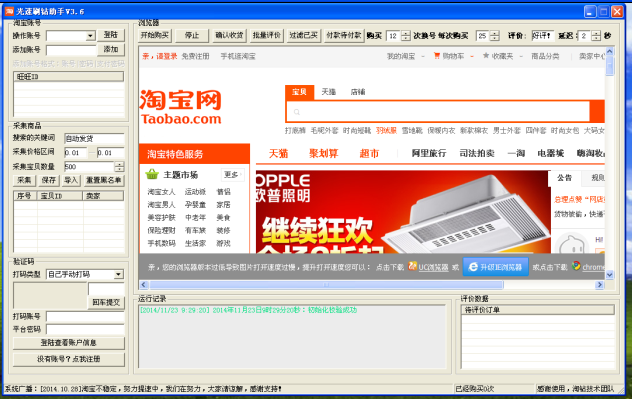Click 付款待付款 button
632x399 pixels.
click(344, 35)
